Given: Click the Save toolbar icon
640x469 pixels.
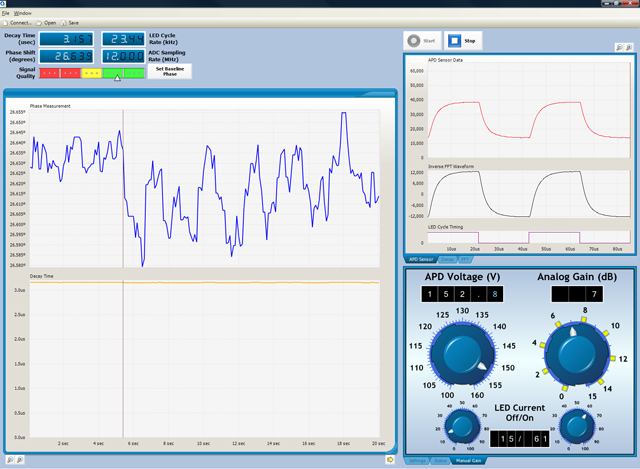Looking at the screenshot, I should point(62,21).
